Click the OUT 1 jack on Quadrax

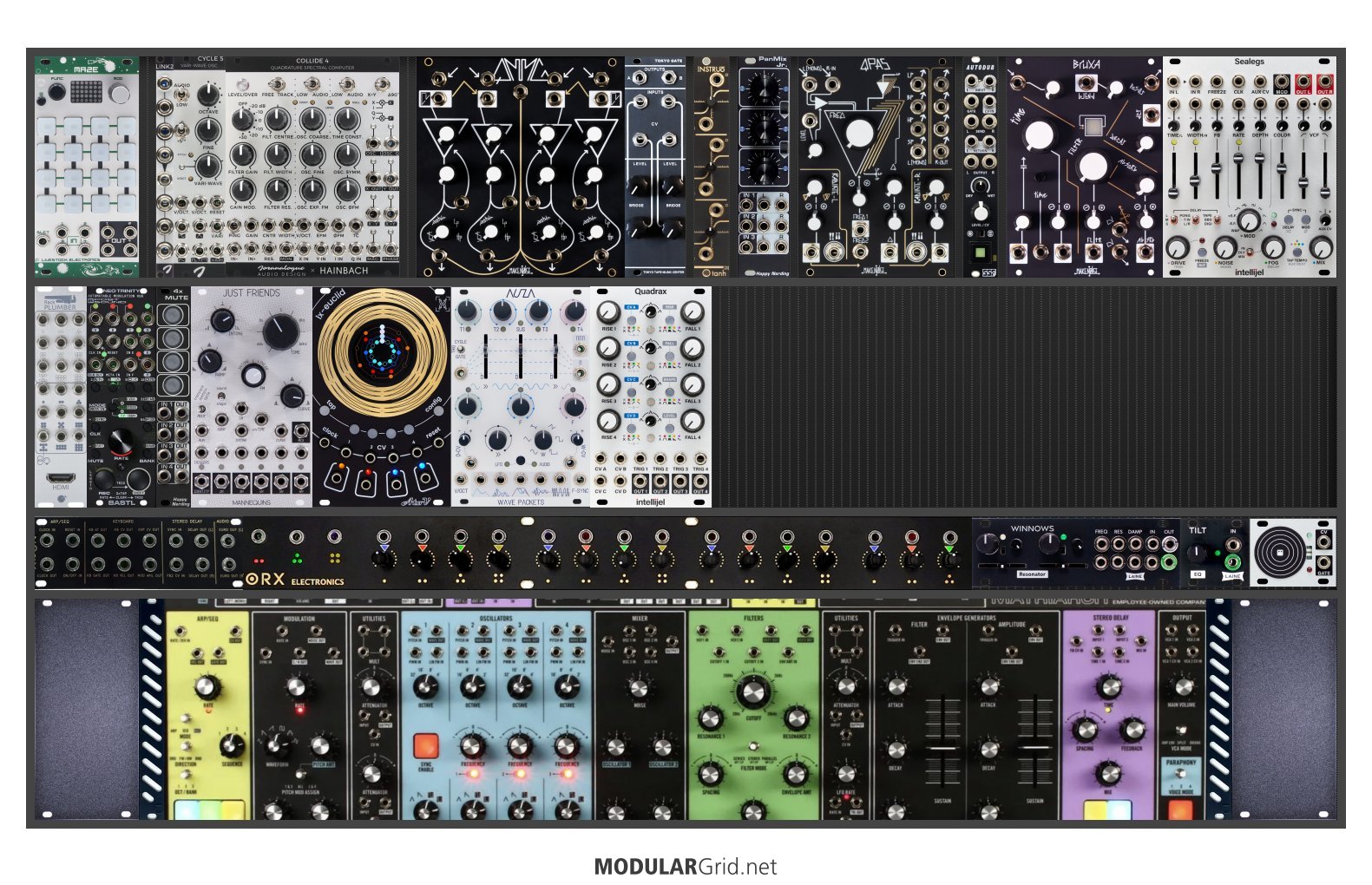640,480
